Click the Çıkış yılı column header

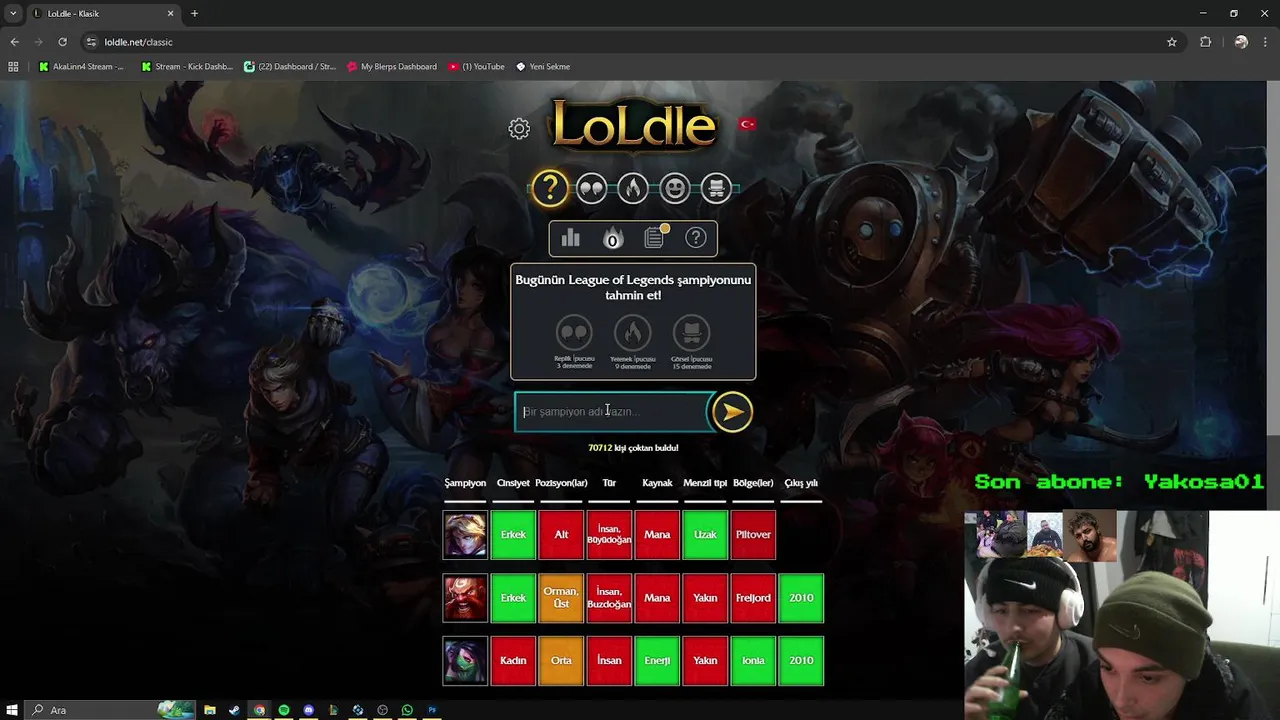pyautogui.click(x=801, y=483)
